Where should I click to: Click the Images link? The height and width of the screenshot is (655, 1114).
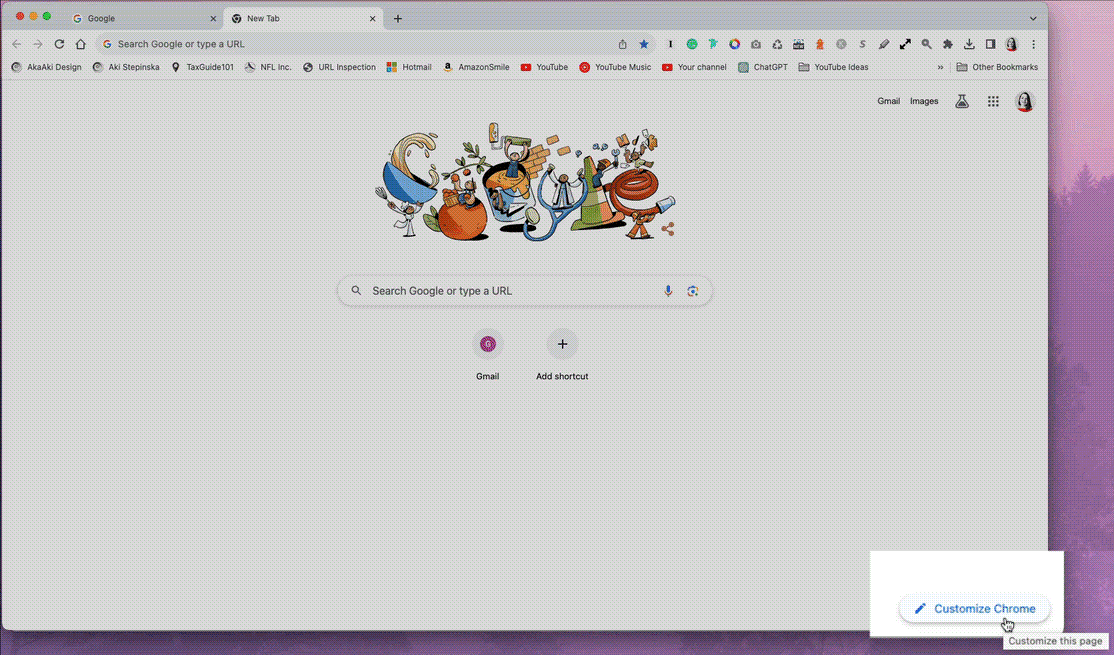pos(924,102)
